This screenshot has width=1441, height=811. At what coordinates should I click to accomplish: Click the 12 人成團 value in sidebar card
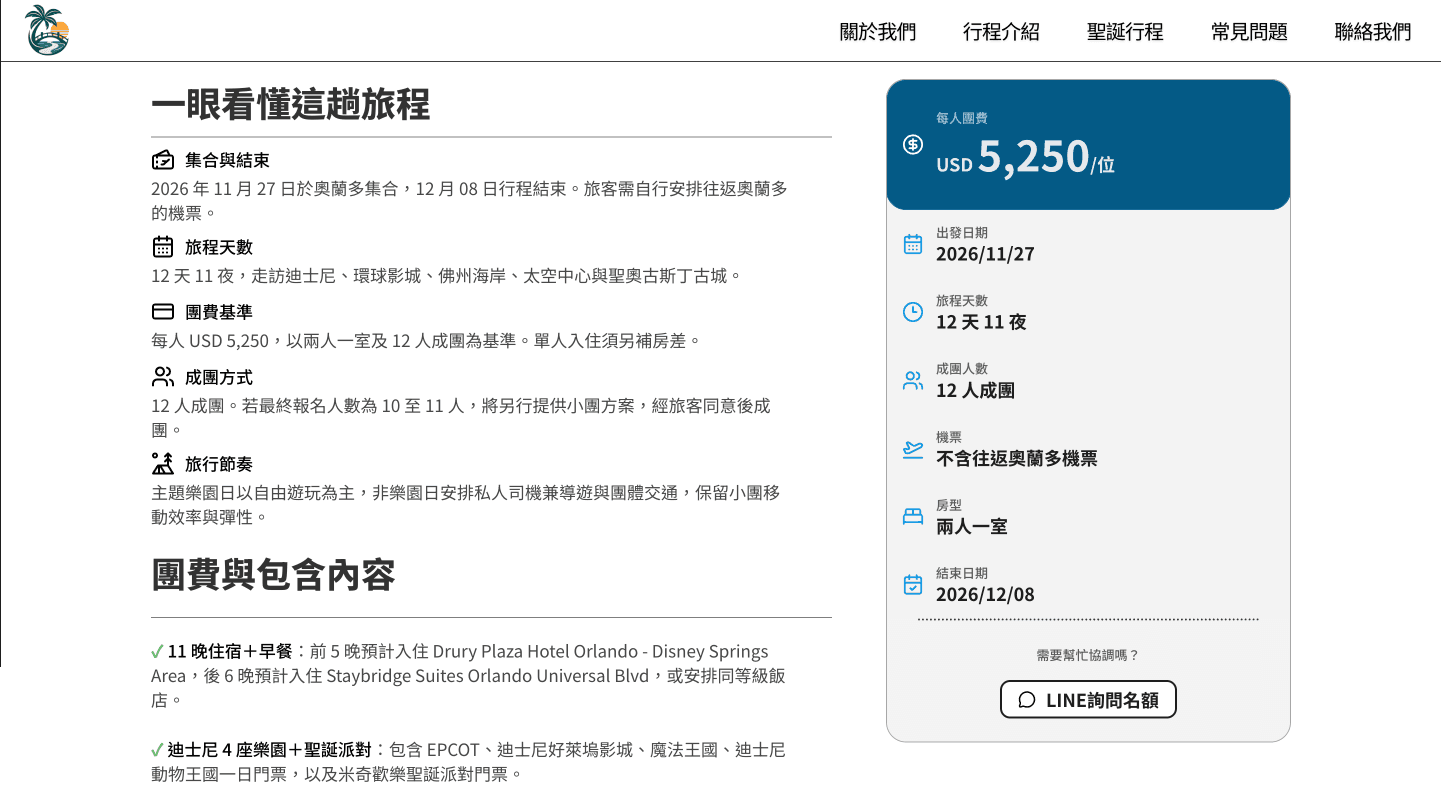pyautogui.click(x=976, y=391)
